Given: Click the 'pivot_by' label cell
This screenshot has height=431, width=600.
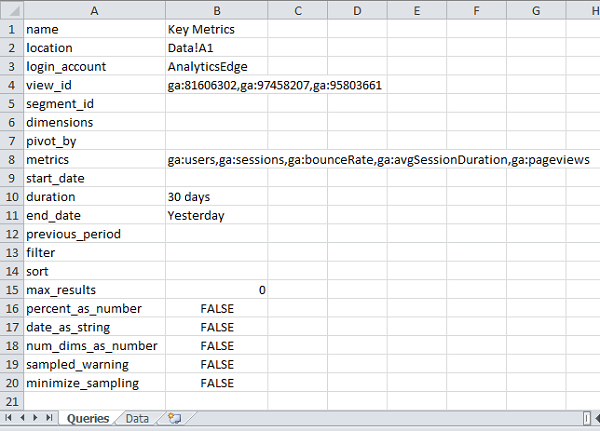Looking at the screenshot, I should 95,141.
